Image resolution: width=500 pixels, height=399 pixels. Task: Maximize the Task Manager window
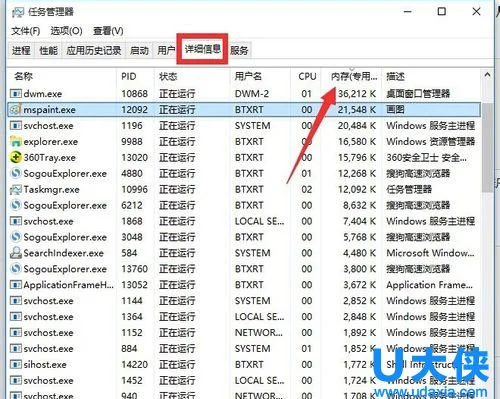(442, 12)
